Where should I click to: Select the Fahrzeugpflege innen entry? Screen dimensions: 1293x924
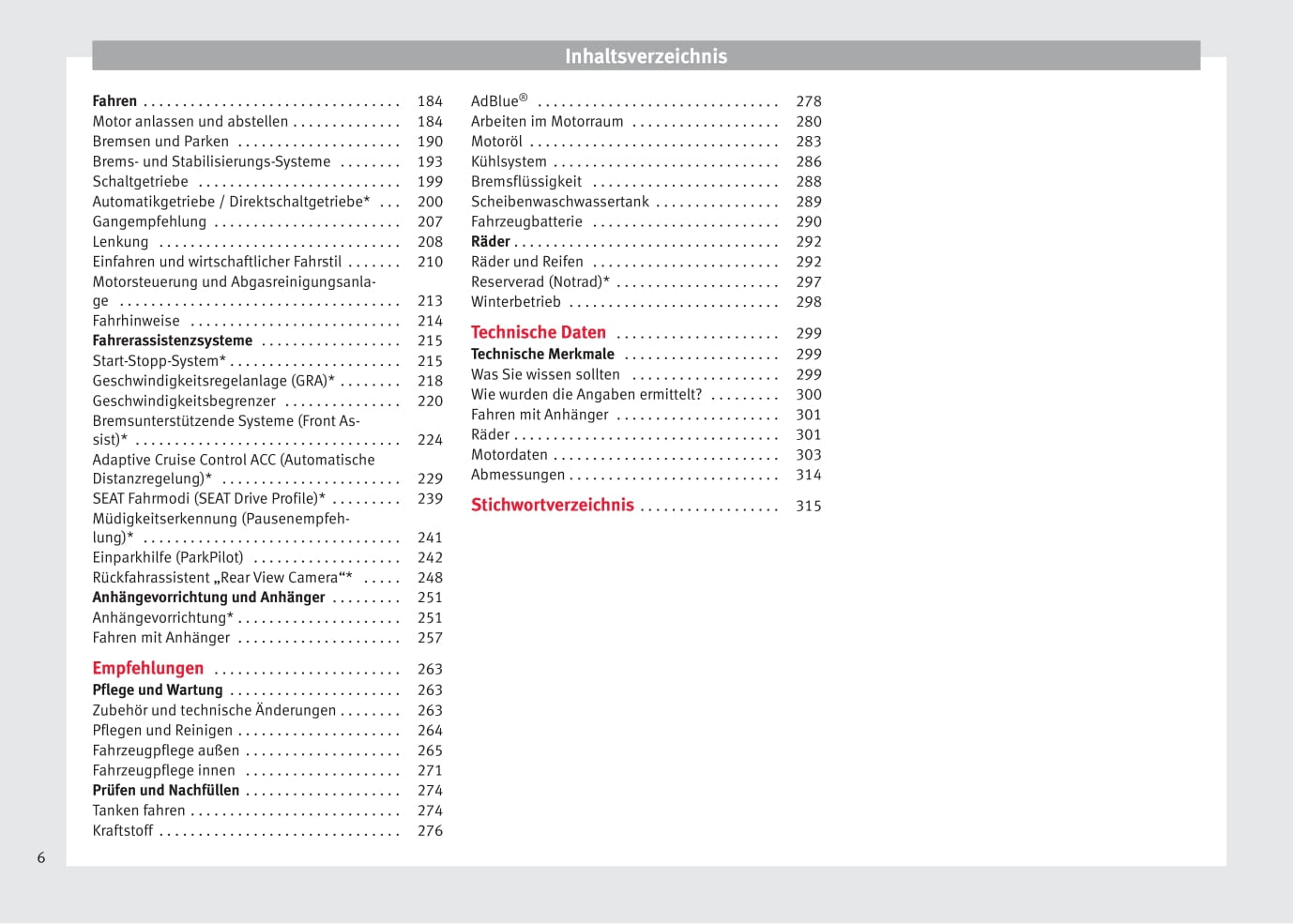(x=163, y=770)
